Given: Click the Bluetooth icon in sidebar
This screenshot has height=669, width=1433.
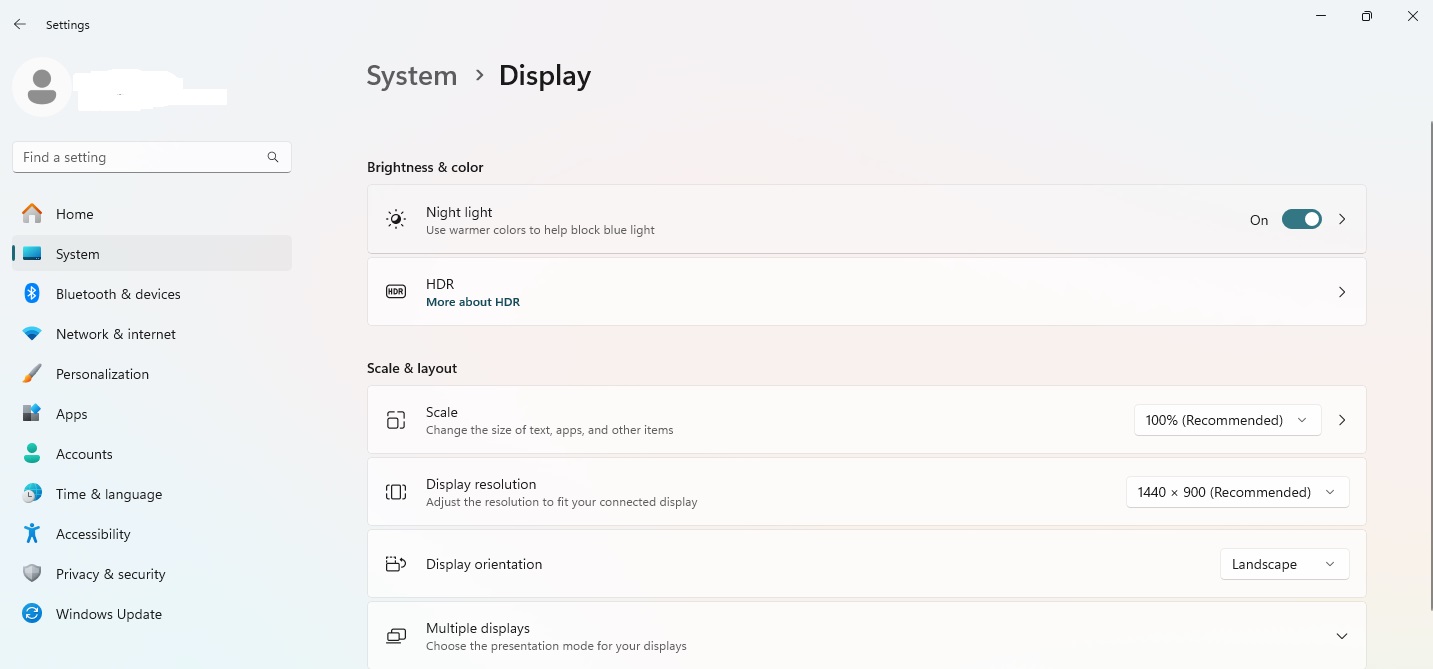Looking at the screenshot, I should 32,294.
